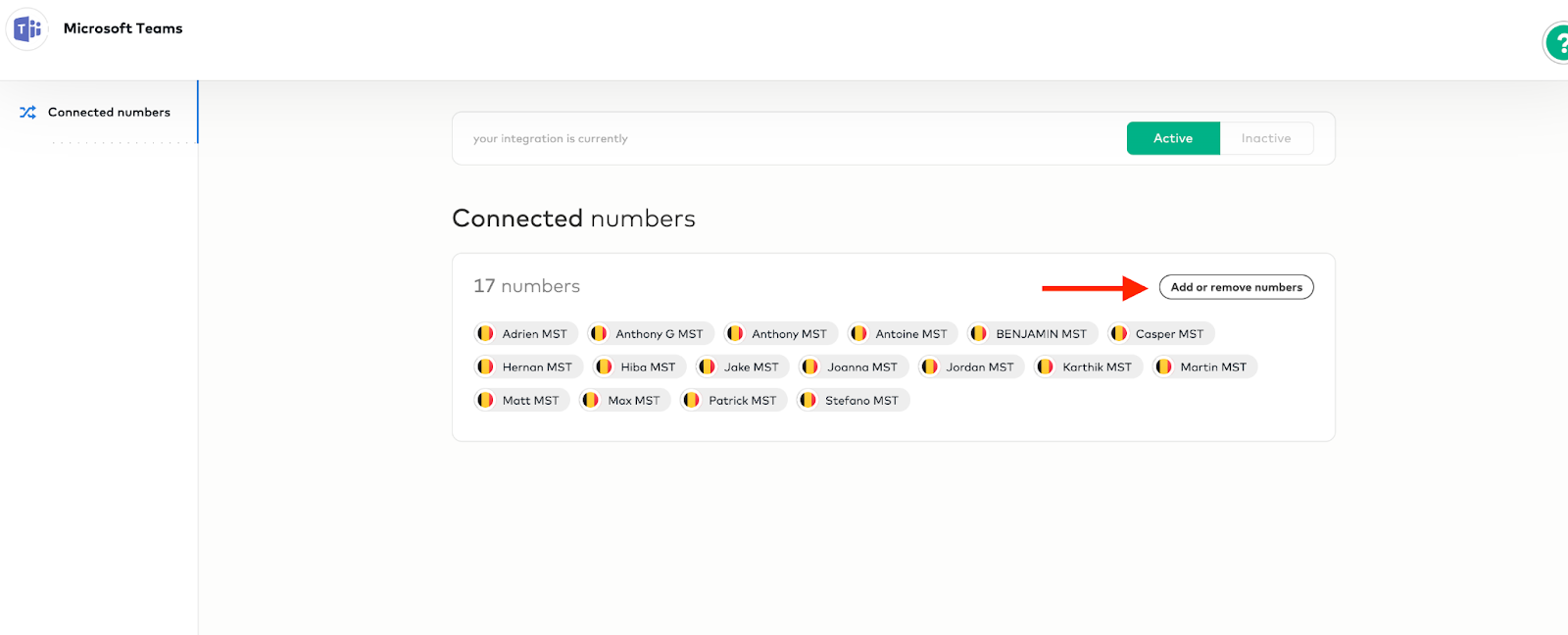The height and width of the screenshot is (635, 1568).
Task: Click the flag icon on Hernan MST
Action: click(485, 367)
